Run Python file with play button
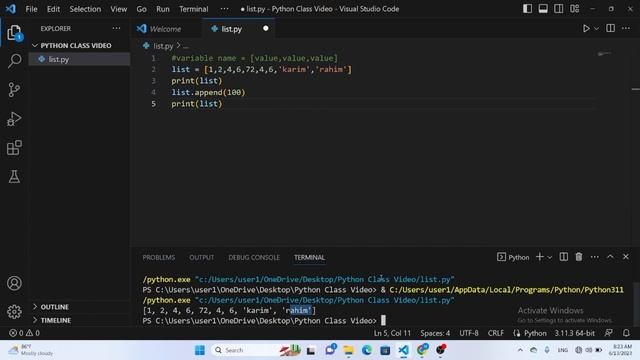 (586, 29)
